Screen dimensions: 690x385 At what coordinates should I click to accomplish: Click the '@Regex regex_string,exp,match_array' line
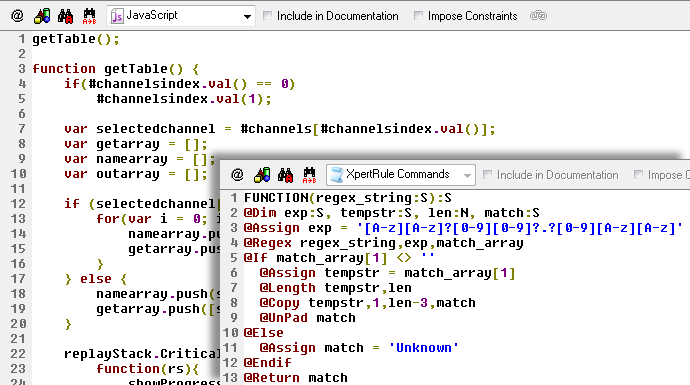[384, 242]
